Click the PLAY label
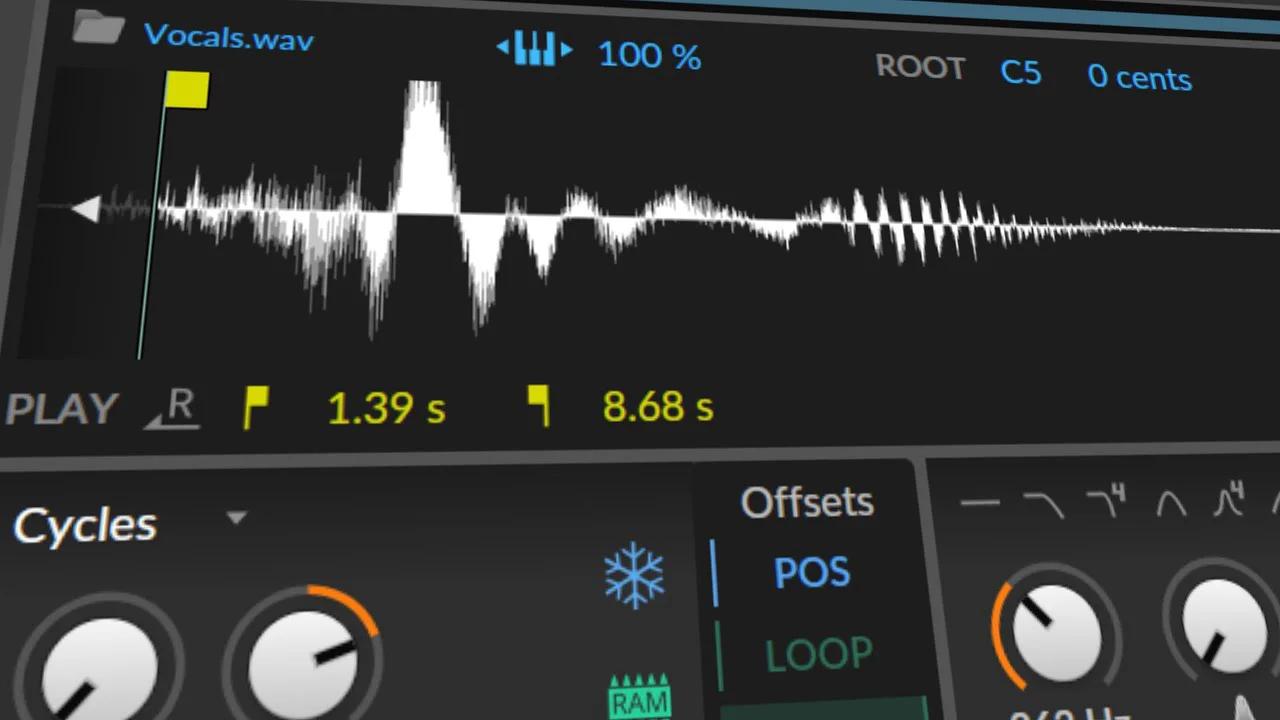 pyautogui.click(x=62, y=409)
